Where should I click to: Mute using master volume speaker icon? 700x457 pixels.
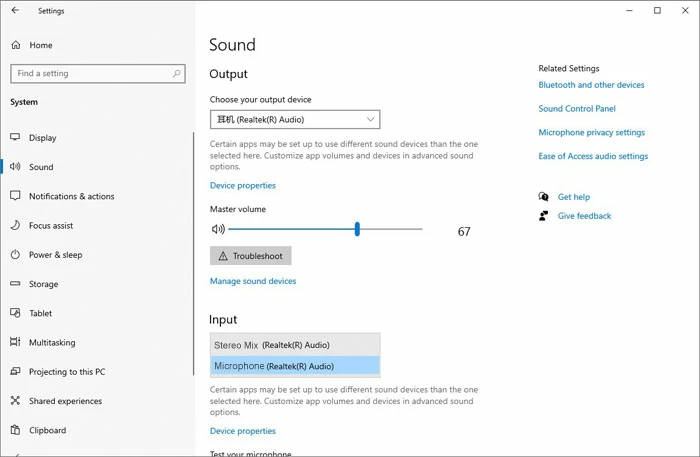[217, 229]
